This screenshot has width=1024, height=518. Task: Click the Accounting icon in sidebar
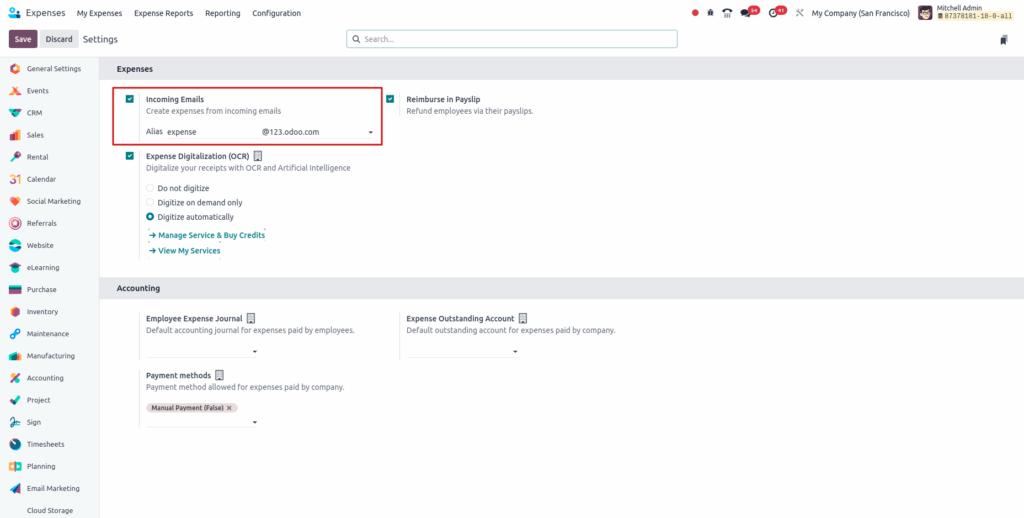point(15,378)
